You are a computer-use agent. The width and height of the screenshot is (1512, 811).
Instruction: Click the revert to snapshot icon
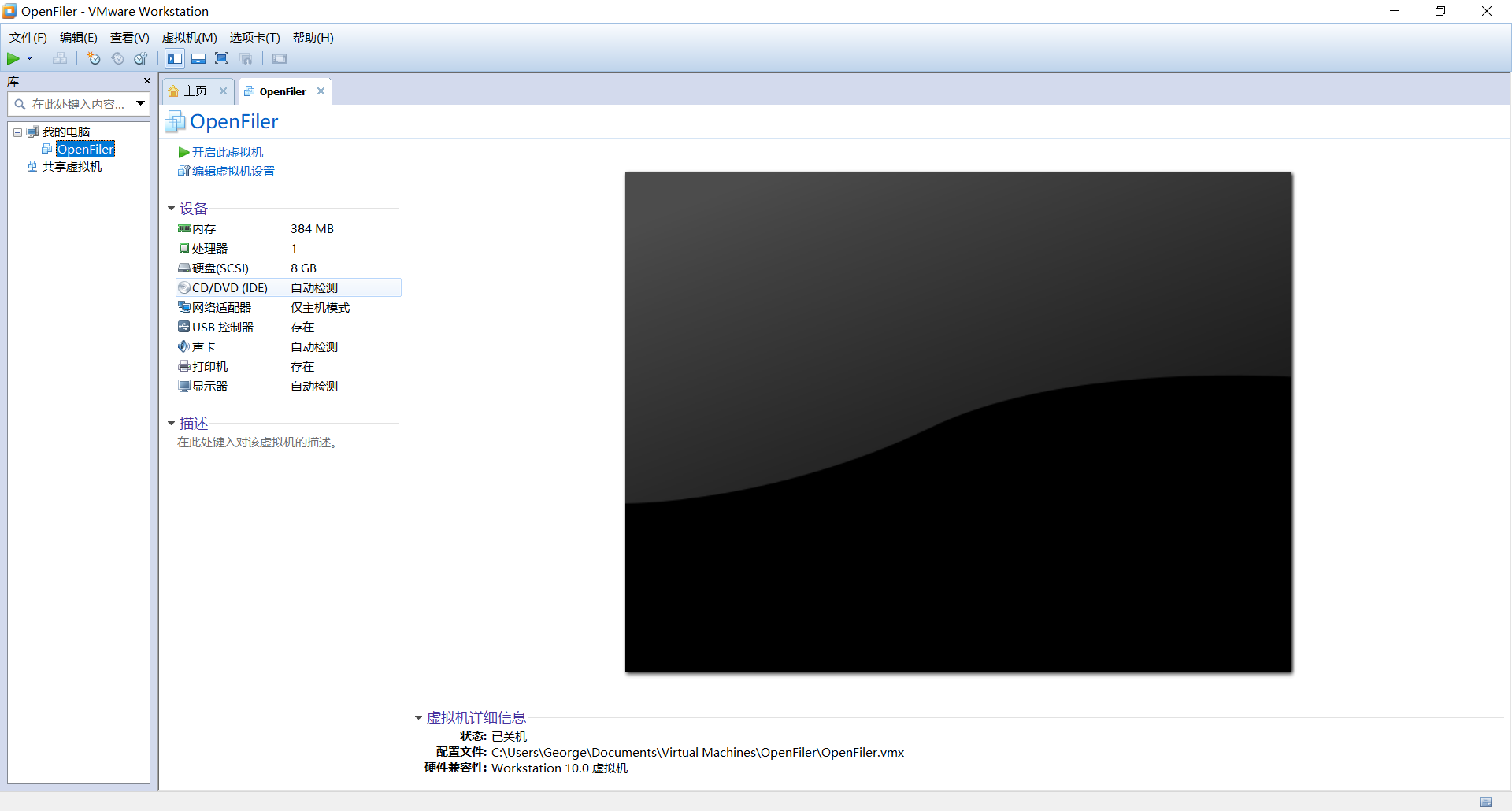click(x=117, y=58)
